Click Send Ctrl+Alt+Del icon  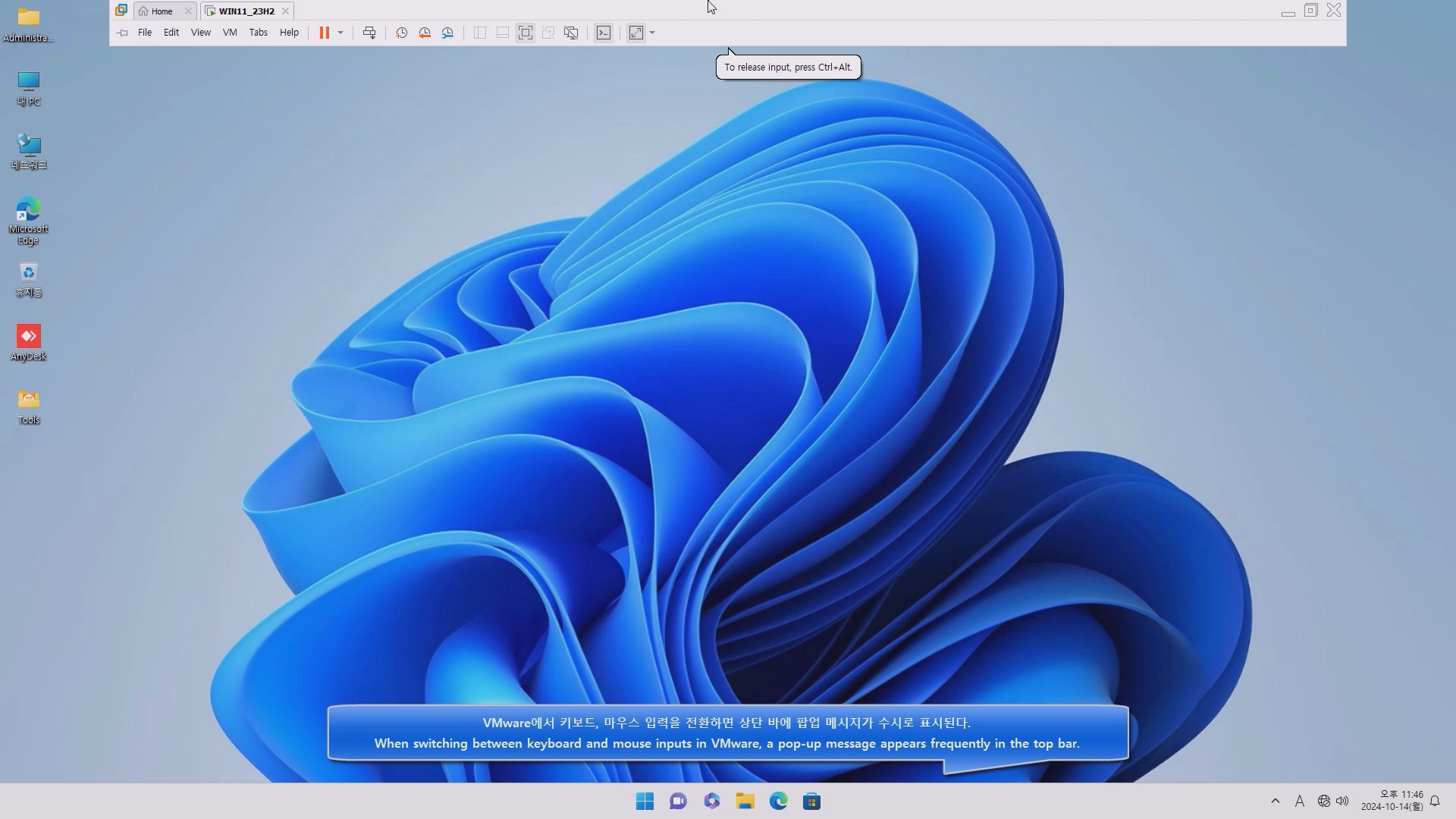tap(369, 33)
